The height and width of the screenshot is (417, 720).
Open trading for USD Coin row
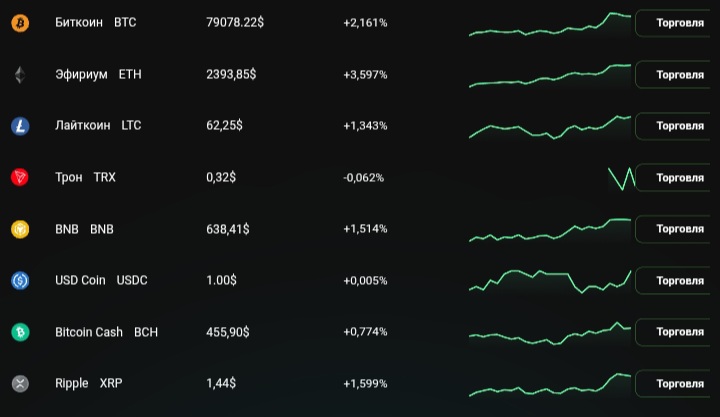[x=679, y=281]
